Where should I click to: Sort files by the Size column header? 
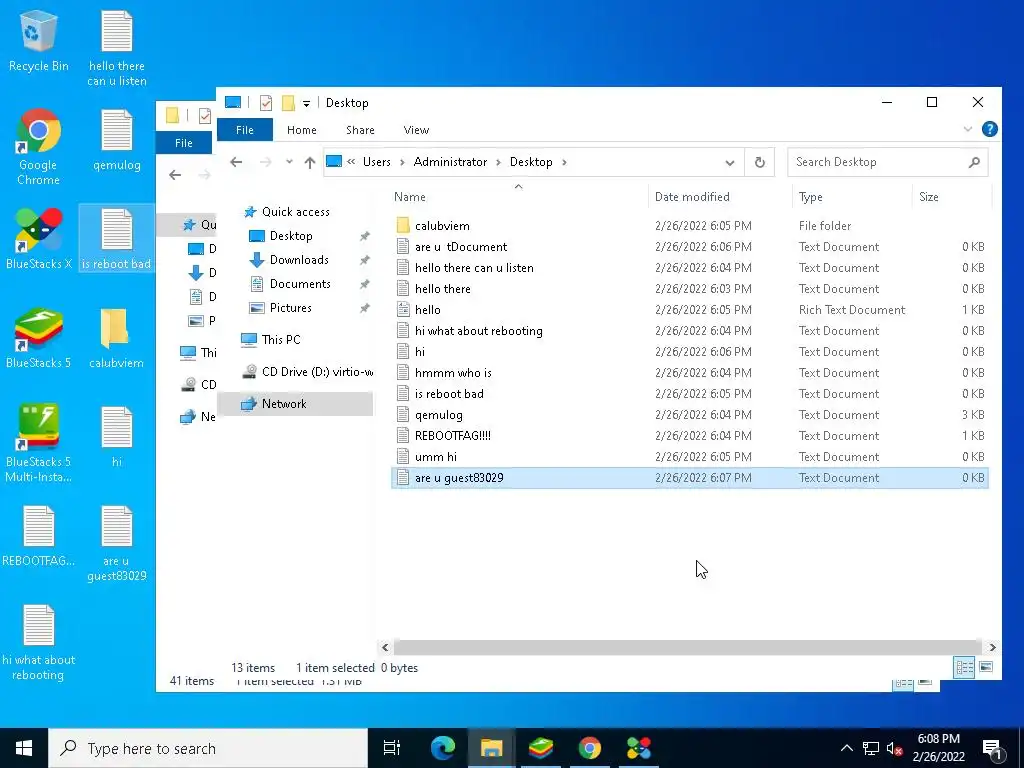coord(952,197)
